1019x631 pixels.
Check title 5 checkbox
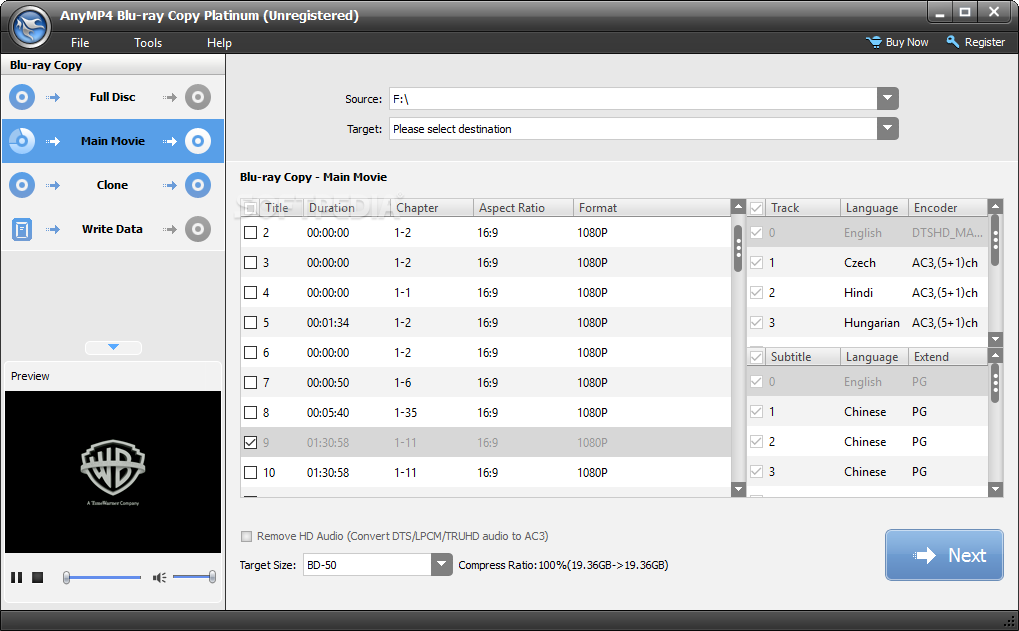(250, 322)
